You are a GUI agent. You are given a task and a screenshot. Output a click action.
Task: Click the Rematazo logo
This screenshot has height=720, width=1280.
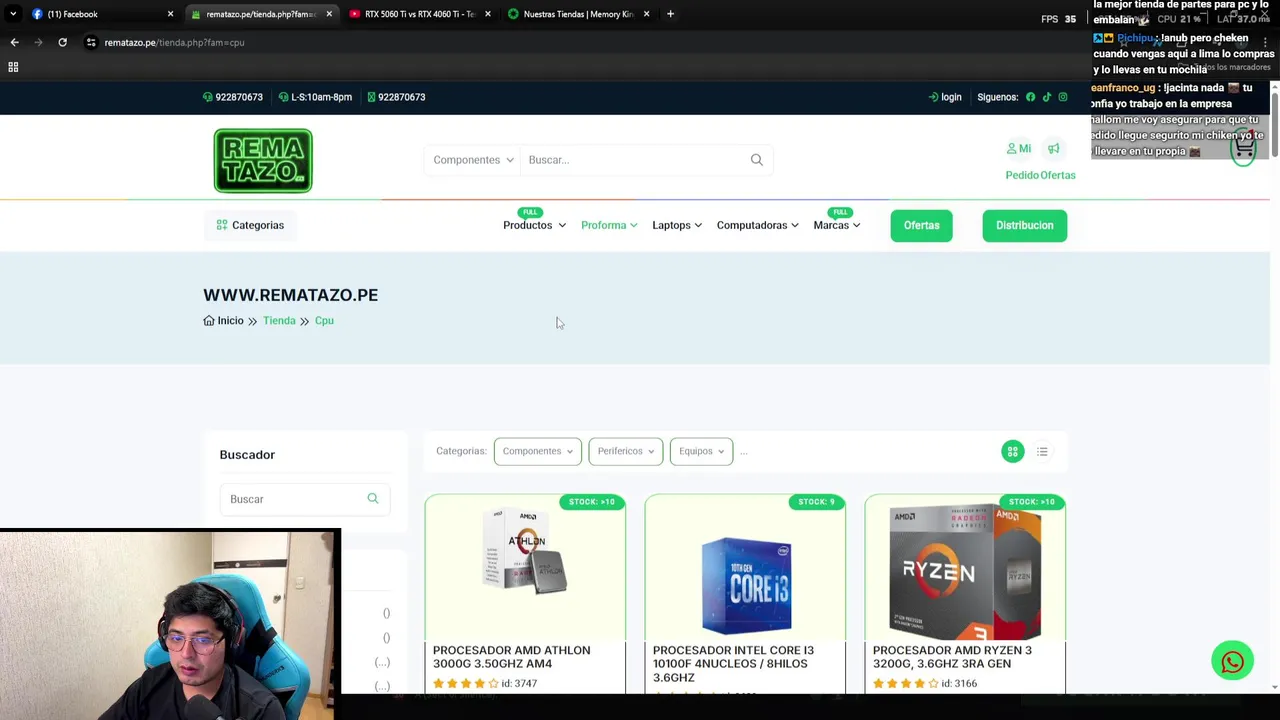click(263, 160)
